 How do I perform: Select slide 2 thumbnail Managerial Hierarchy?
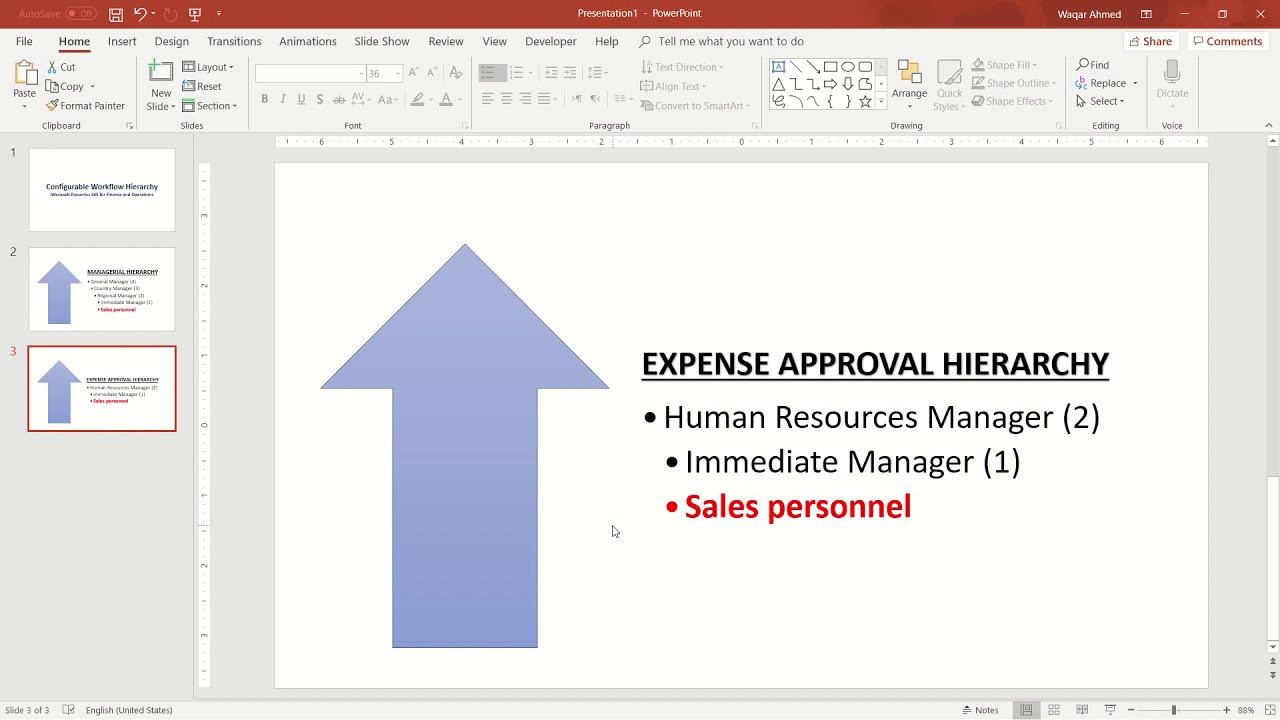tap(102, 289)
